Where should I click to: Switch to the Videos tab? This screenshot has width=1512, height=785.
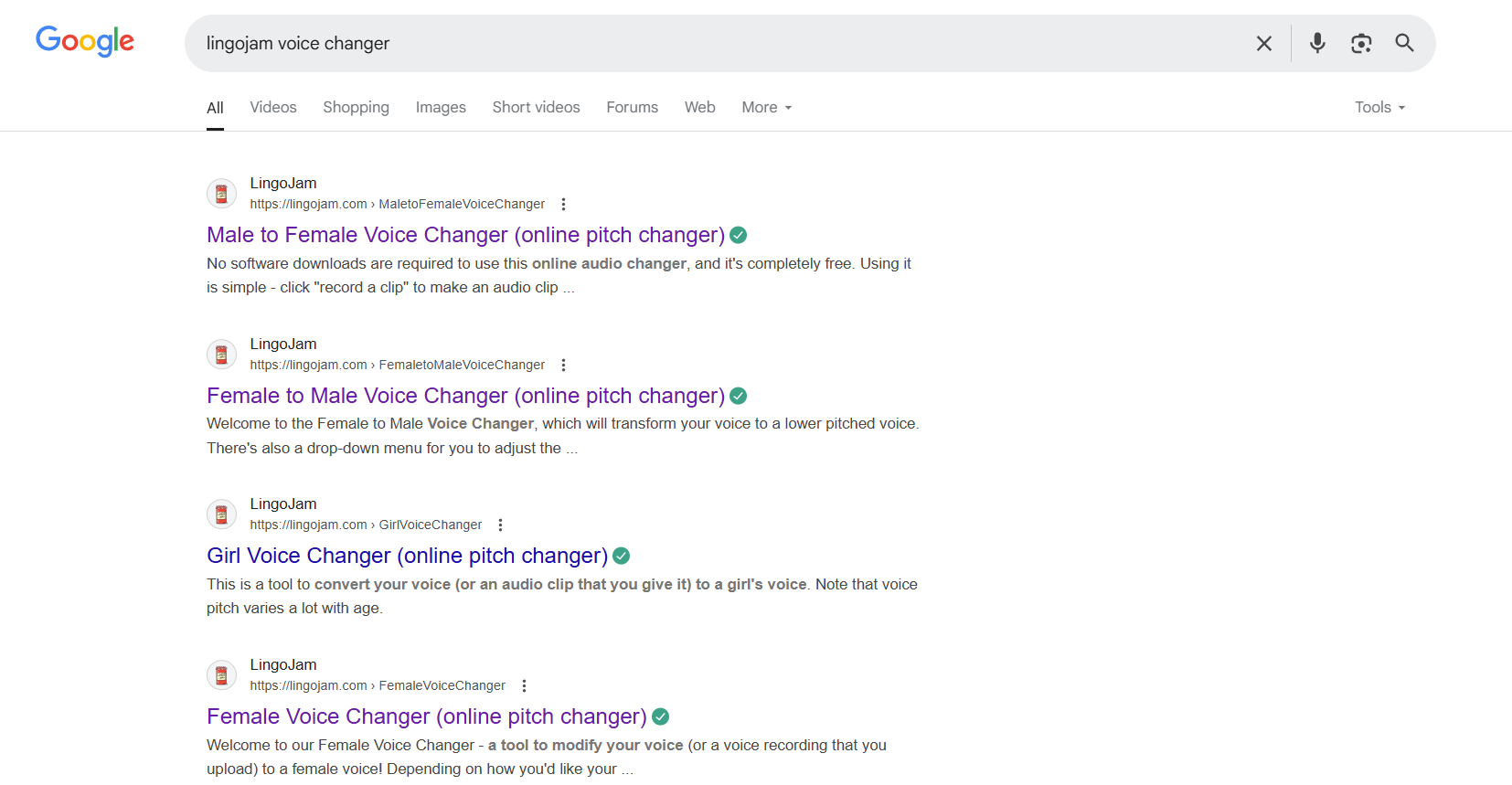click(273, 108)
